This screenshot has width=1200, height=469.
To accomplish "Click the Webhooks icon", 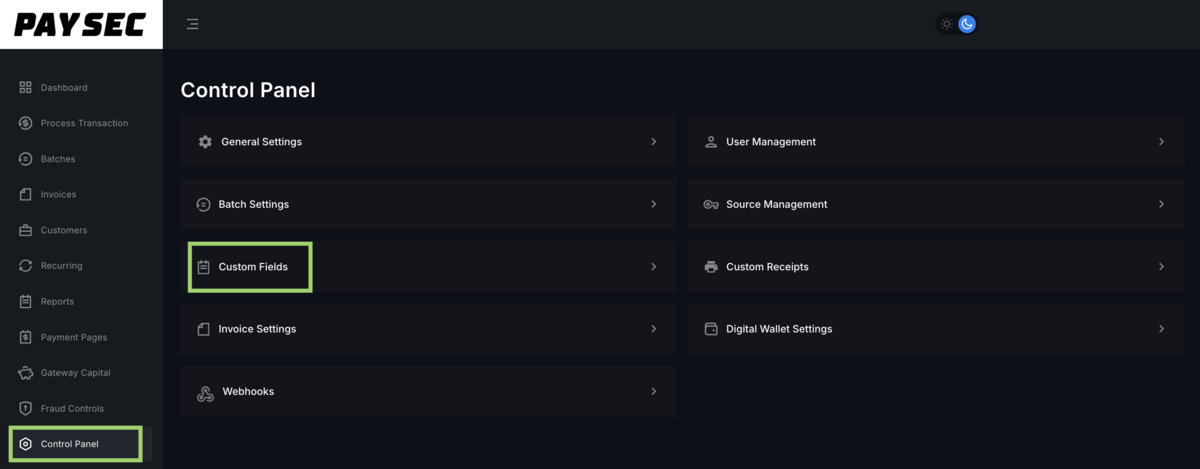I will coord(205,392).
